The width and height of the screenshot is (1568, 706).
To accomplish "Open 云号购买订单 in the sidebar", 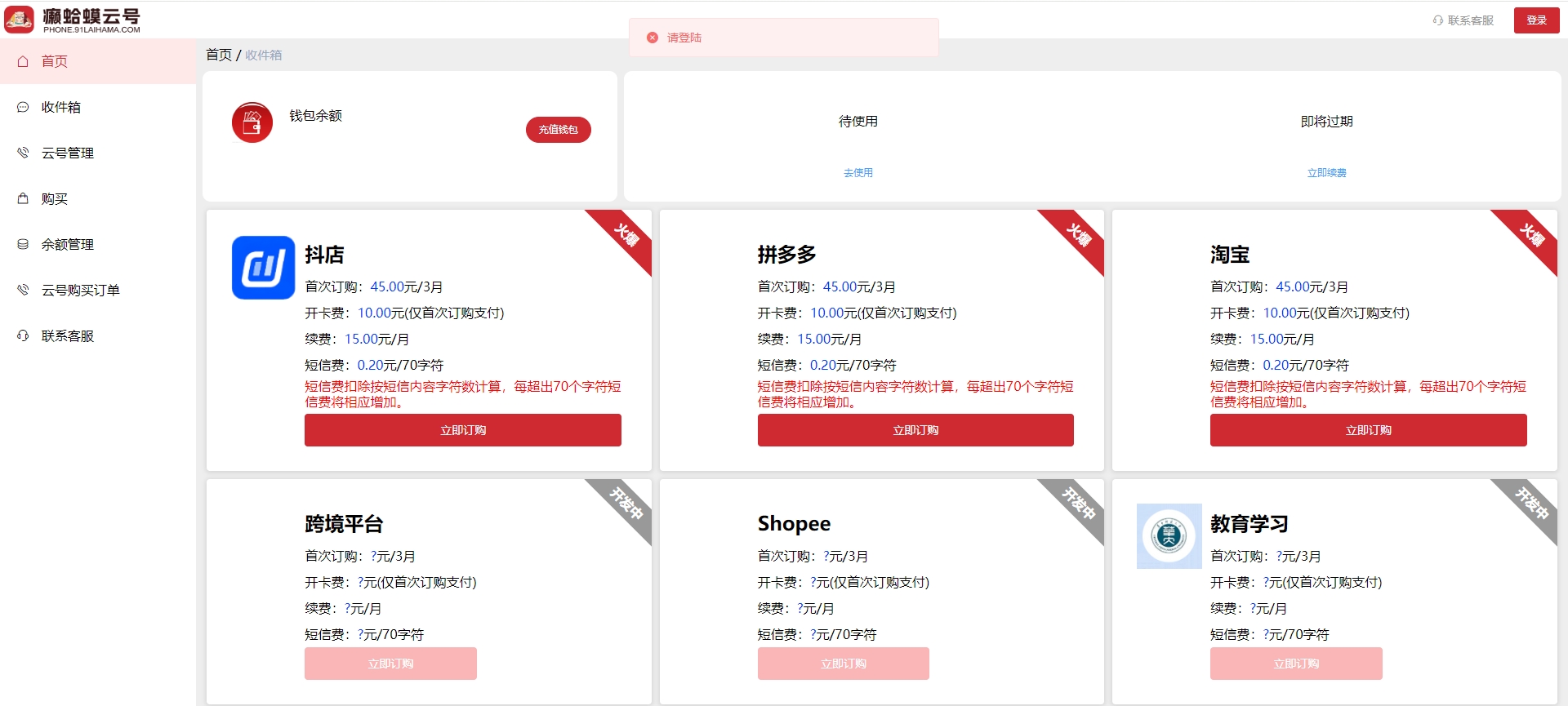I will (x=98, y=290).
